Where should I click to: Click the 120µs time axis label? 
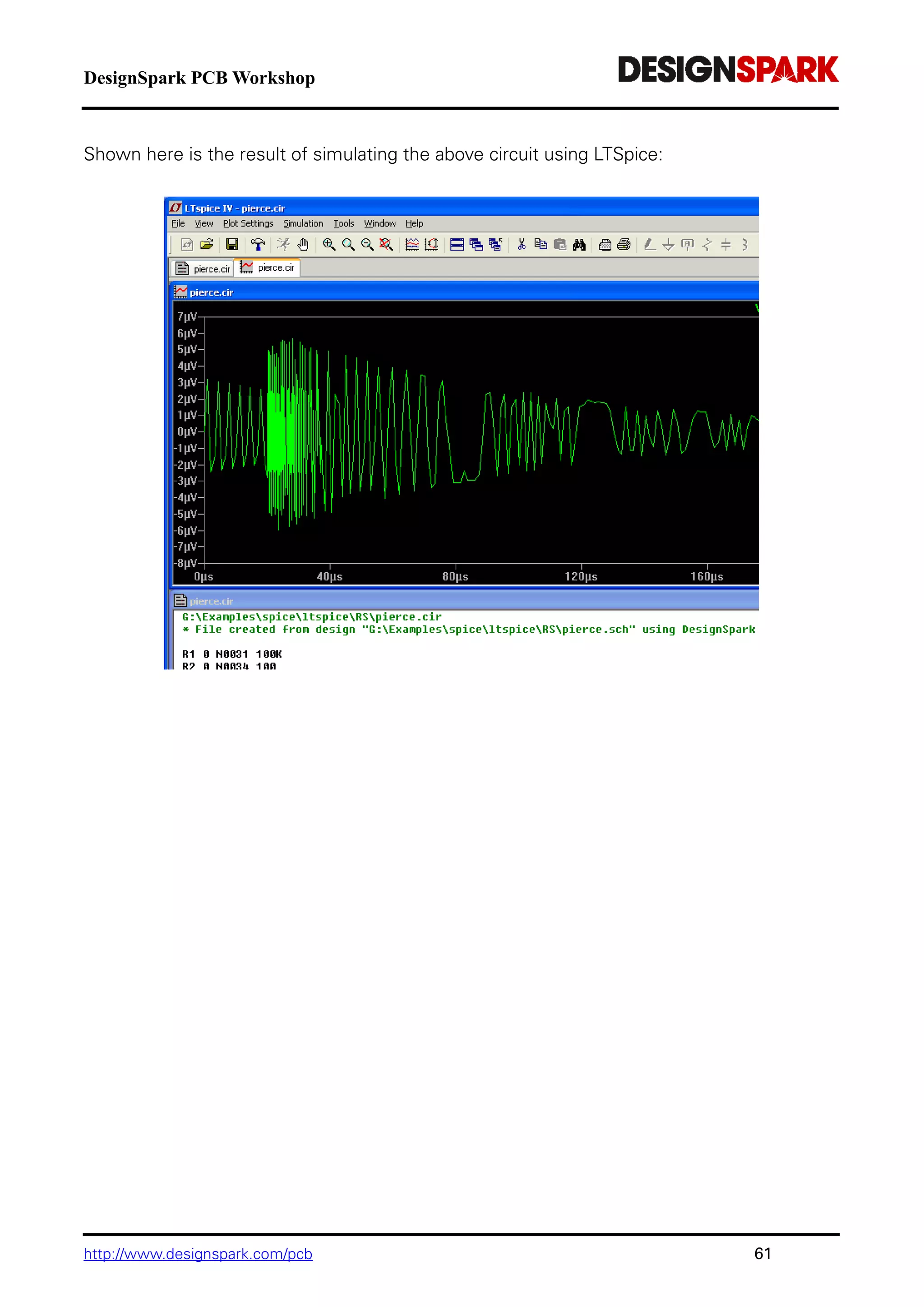pyautogui.click(x=581, y=577)
